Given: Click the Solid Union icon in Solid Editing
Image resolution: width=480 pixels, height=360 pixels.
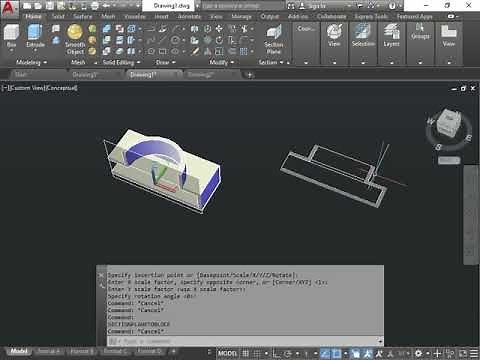Looking at the screenshot, I should [x=106, y=29].
